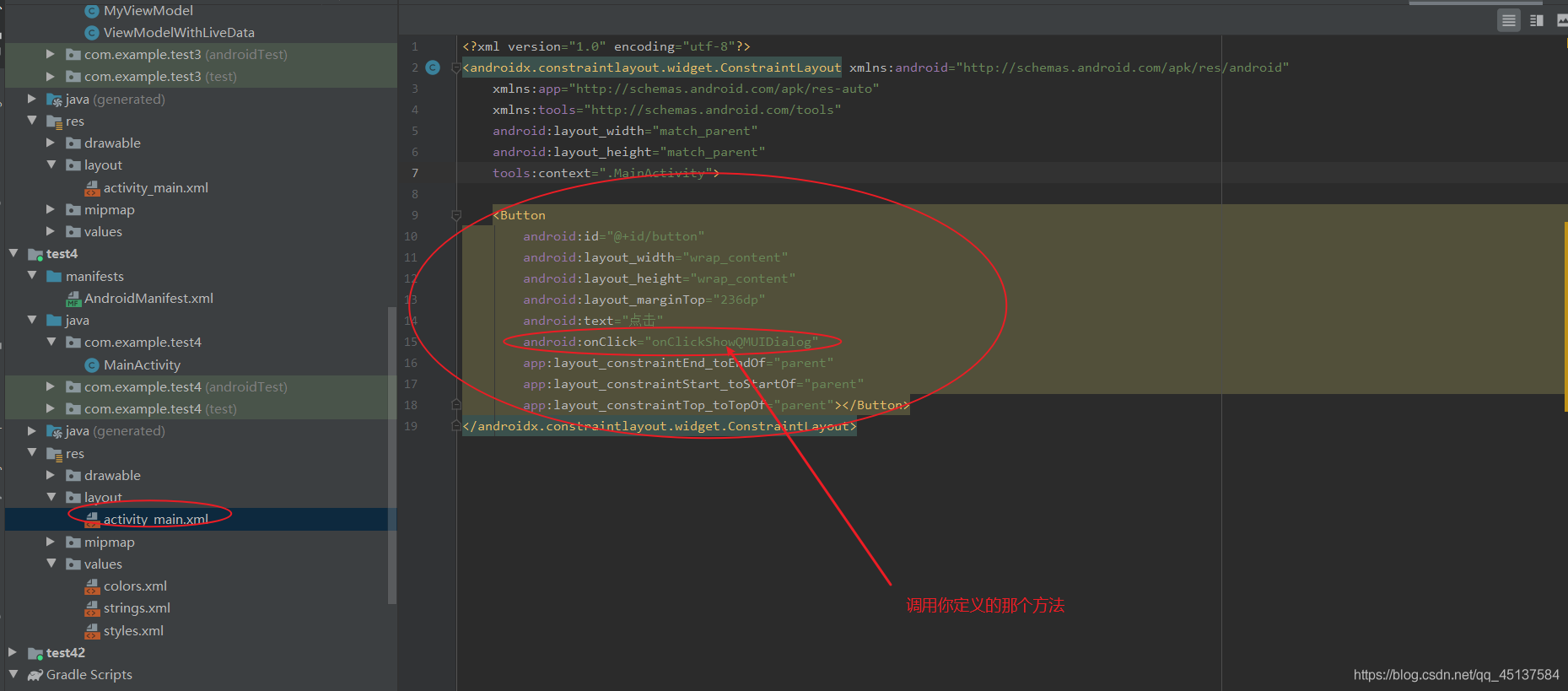This screenshot has width=1568, height=691.
Task: Open the MainActivity class file
Action: coord(142,364)
